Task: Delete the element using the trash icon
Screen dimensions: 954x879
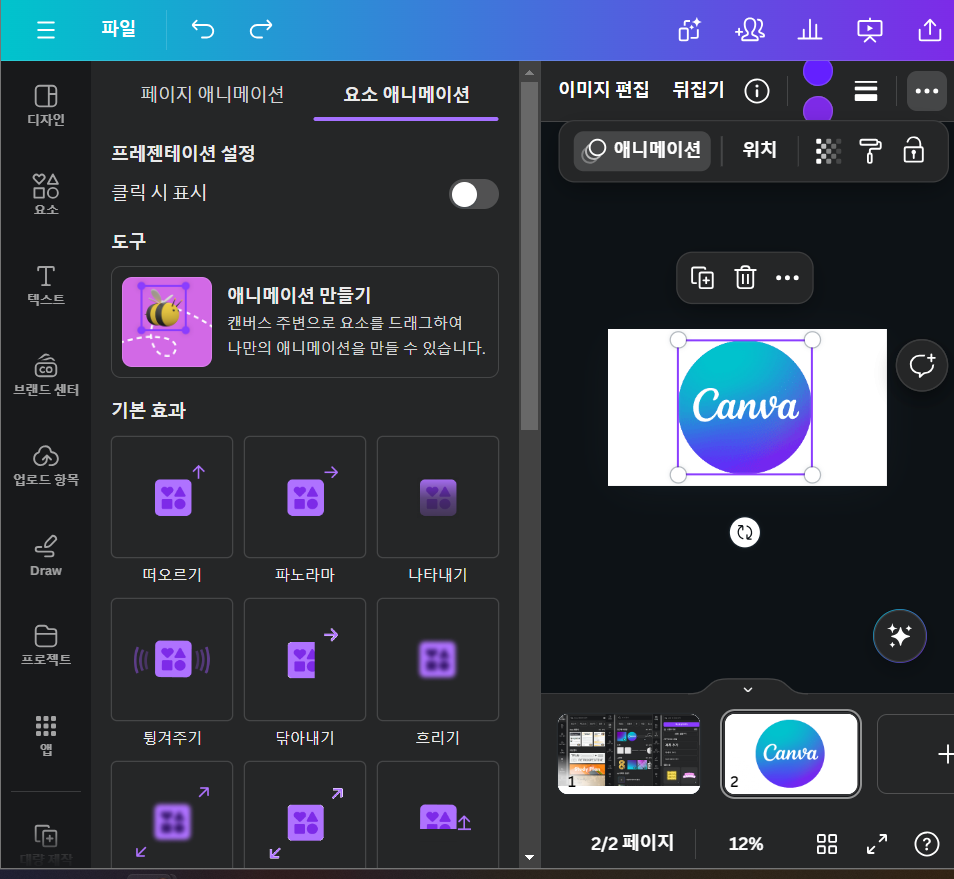Action: point(744,278)
